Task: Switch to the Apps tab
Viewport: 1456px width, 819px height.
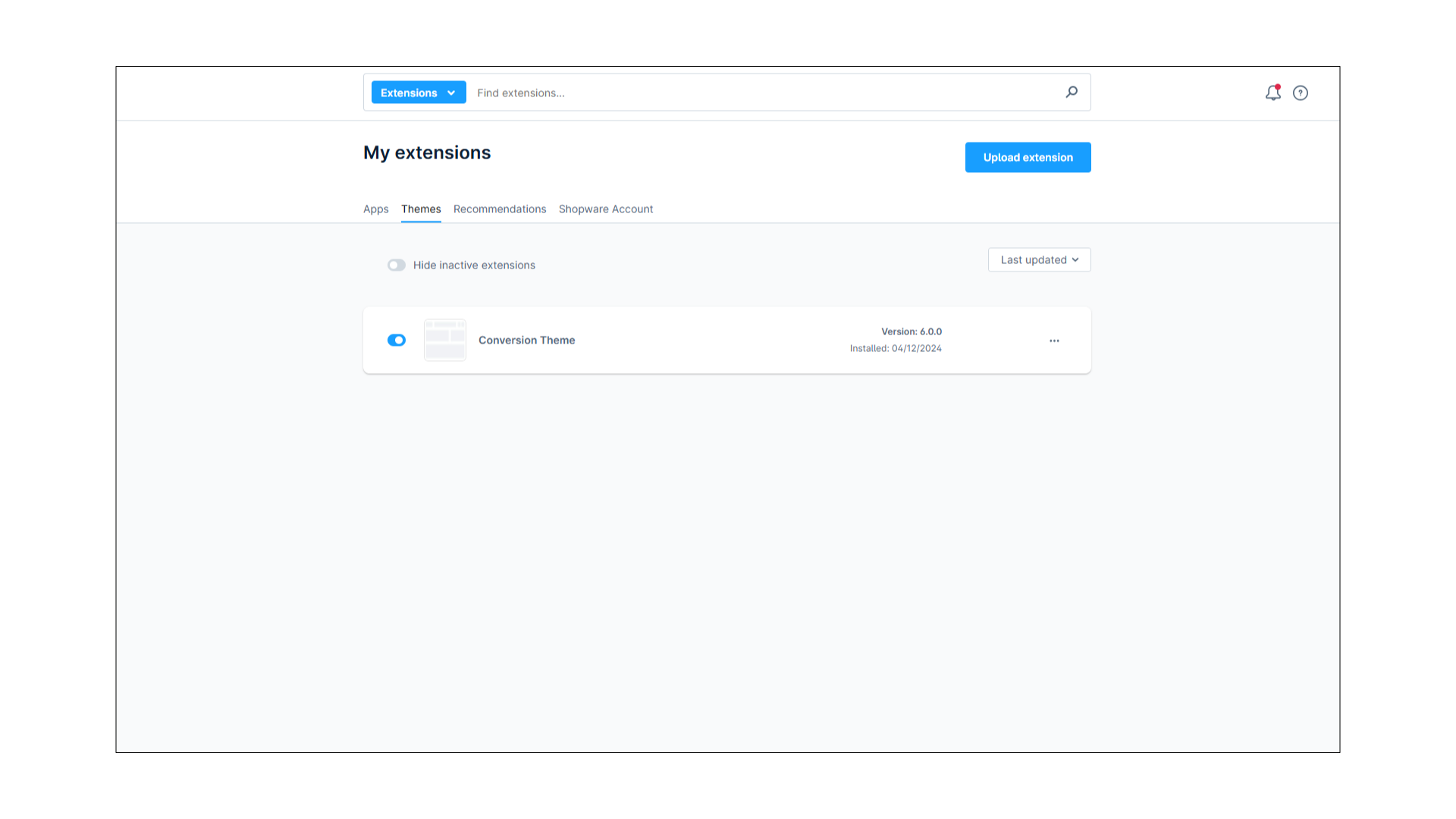Action: click(x=376, y=209)
